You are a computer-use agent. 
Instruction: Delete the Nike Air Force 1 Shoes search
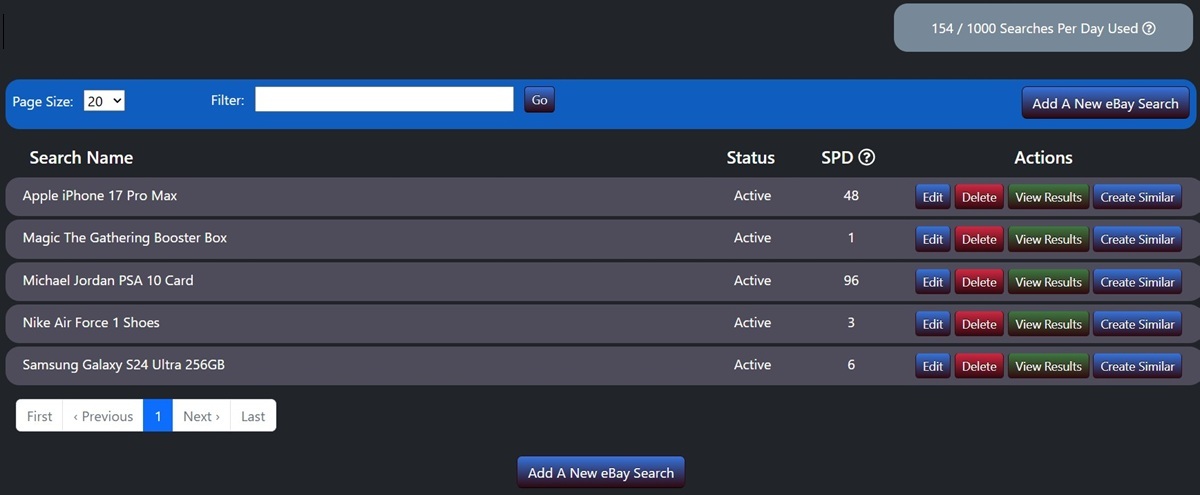979,324
